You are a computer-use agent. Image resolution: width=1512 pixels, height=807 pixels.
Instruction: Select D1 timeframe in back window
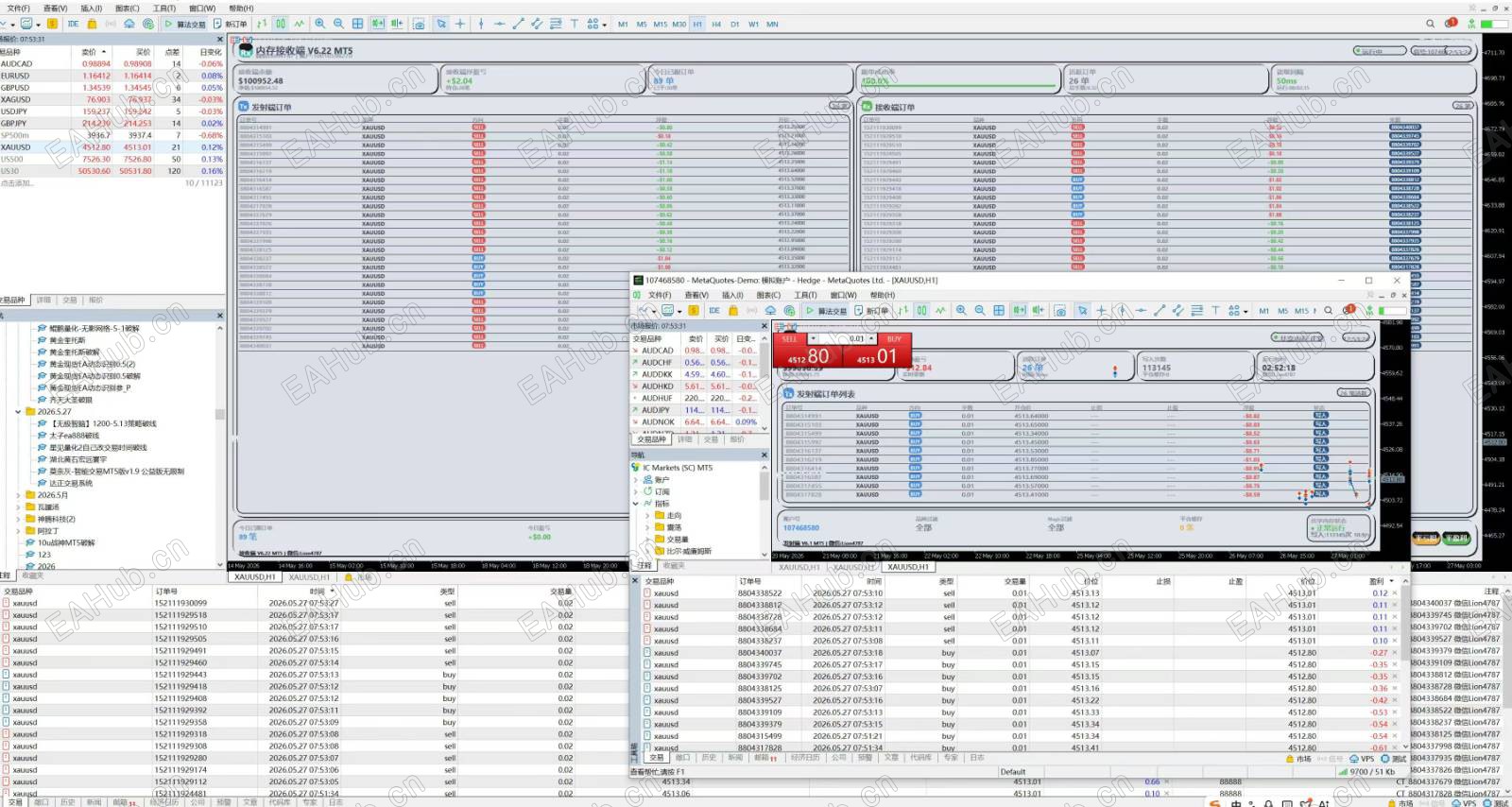(735, 24)
